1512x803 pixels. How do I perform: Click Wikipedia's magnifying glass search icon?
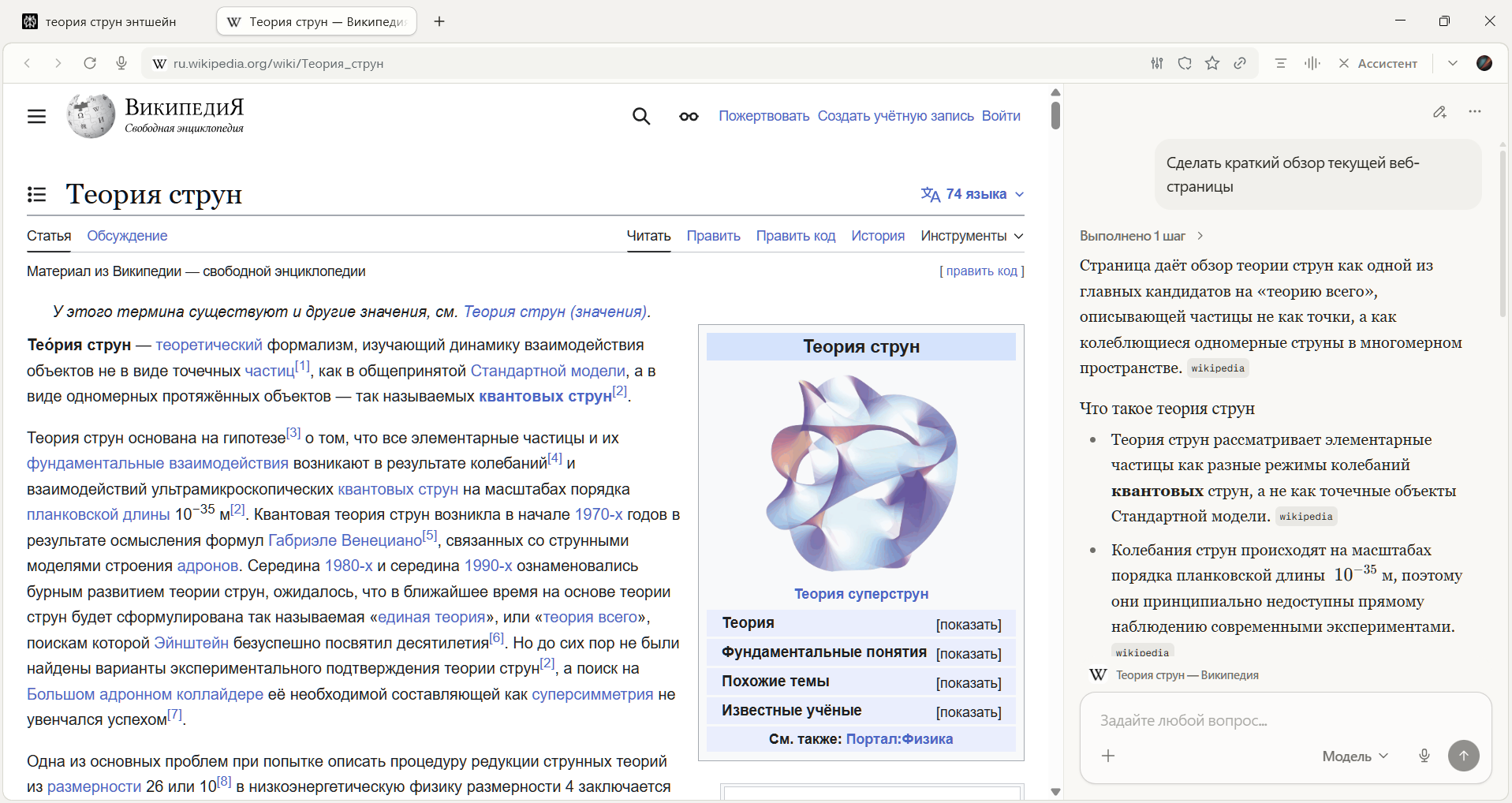point(641,117)
